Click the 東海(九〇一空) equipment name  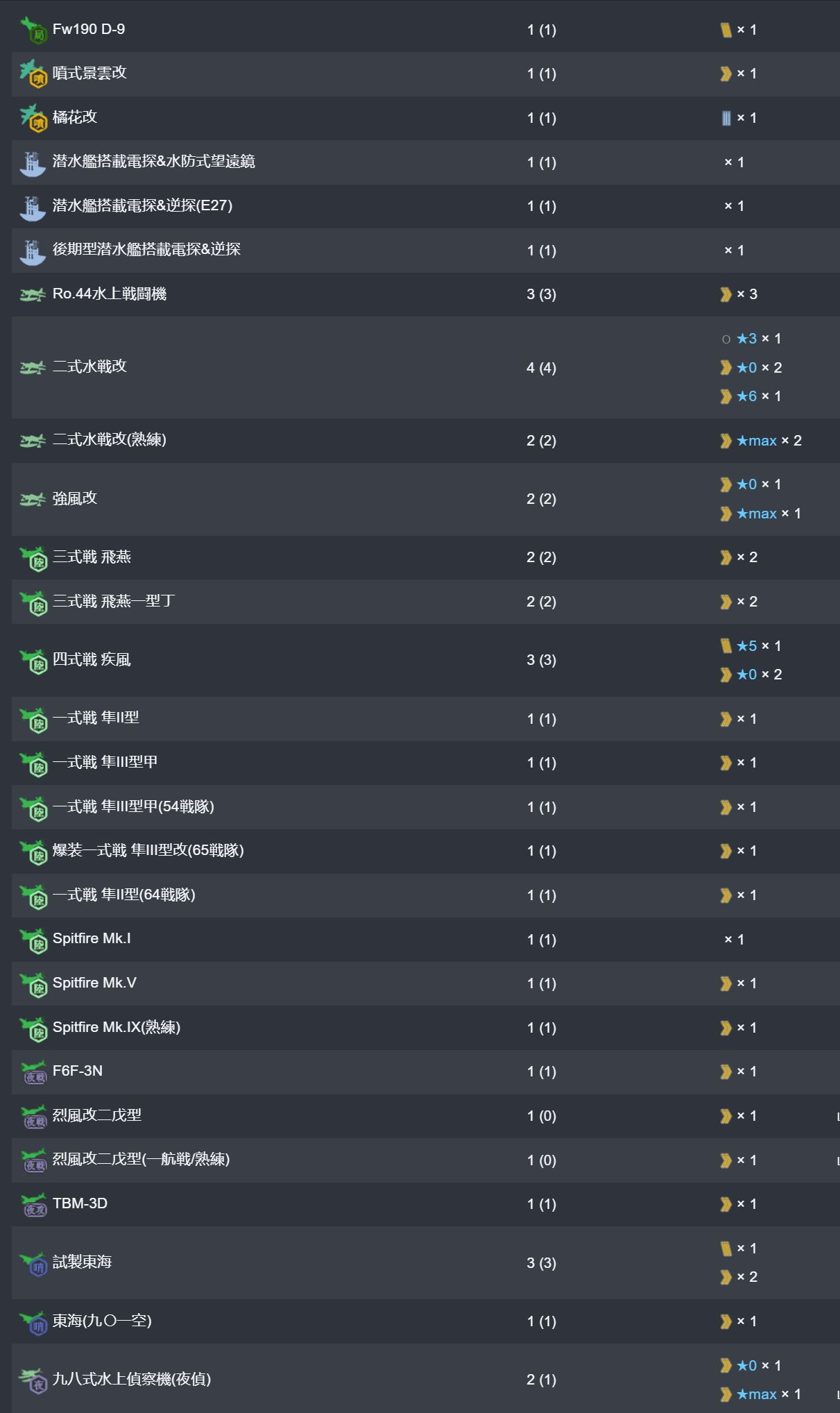pyautogui.click(x=103, y=1321)
